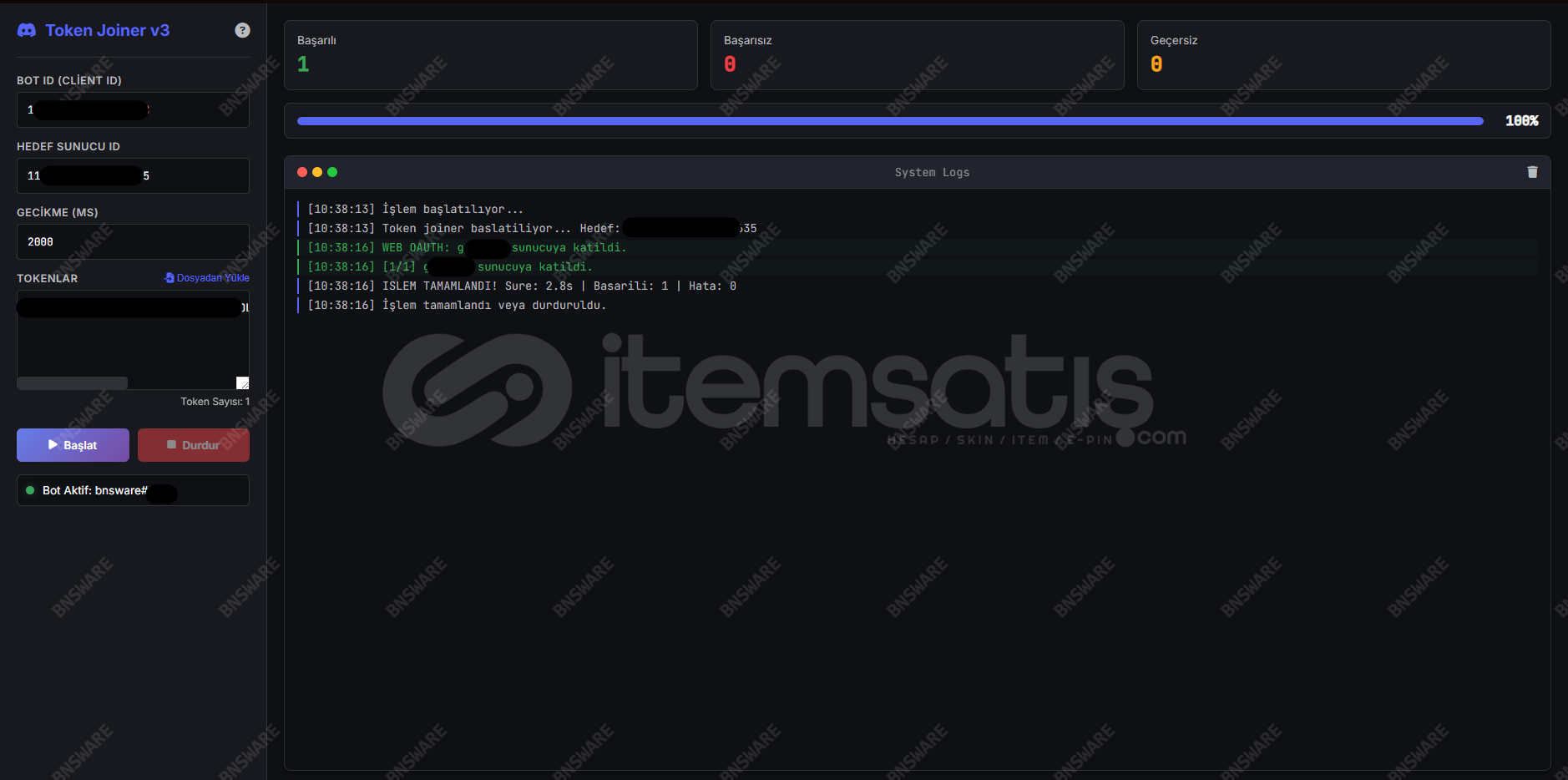Click the Geçersiz invalid count card
The width and height of the screenshot is (1568, 780).
(x=1344, y=55)
